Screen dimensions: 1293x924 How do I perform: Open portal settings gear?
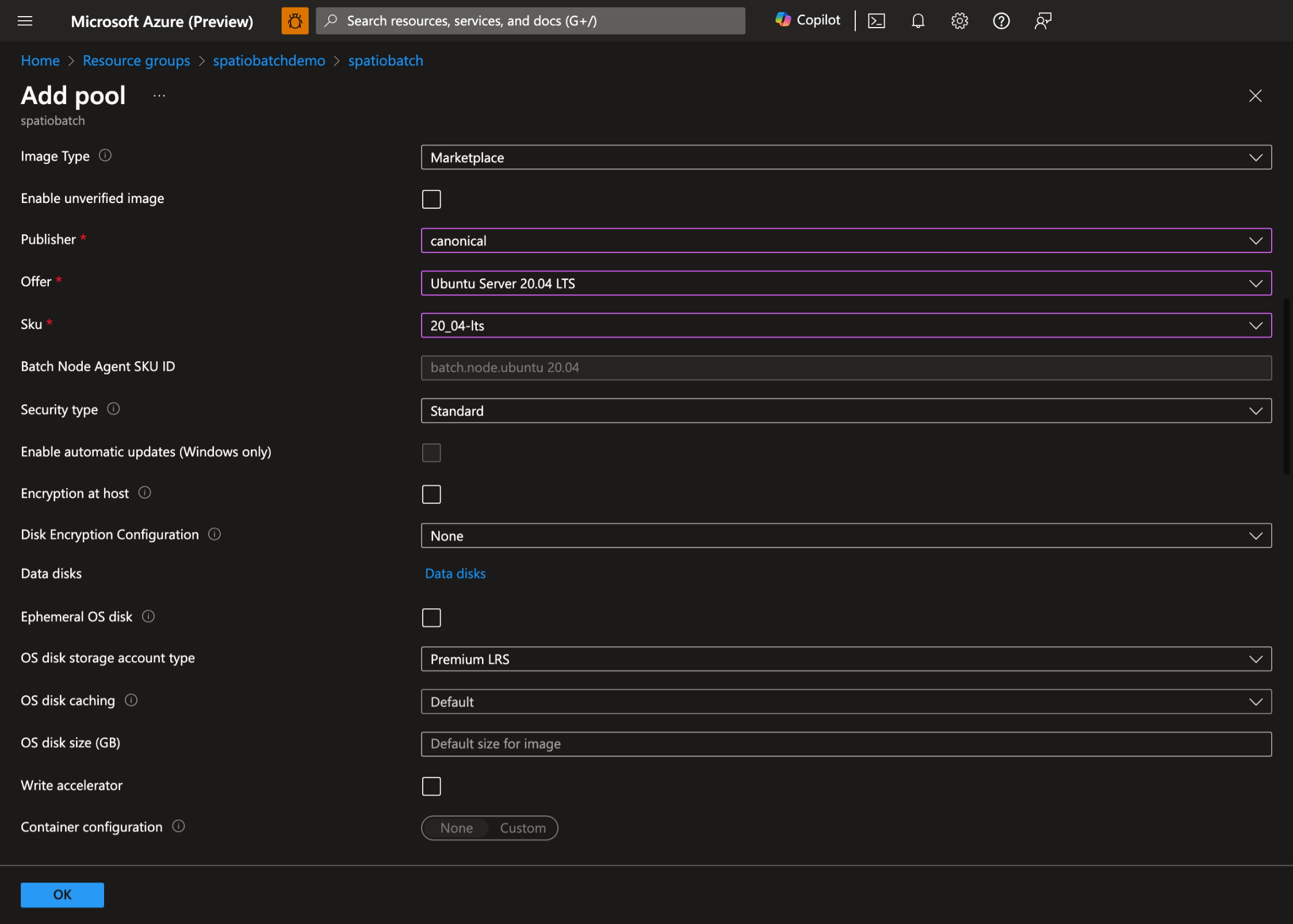point(959,21)
